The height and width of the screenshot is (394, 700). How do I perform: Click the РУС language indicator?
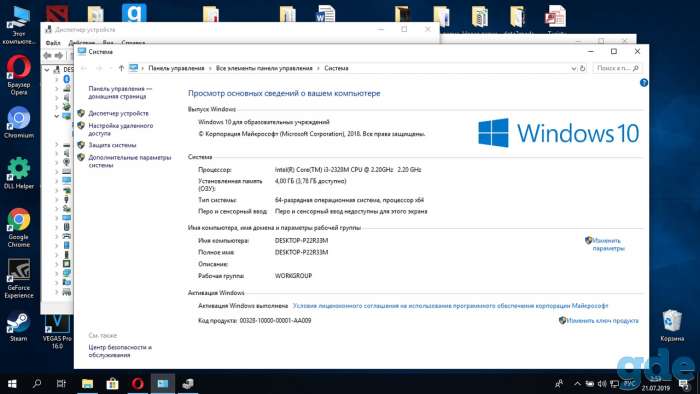(629, 384)
